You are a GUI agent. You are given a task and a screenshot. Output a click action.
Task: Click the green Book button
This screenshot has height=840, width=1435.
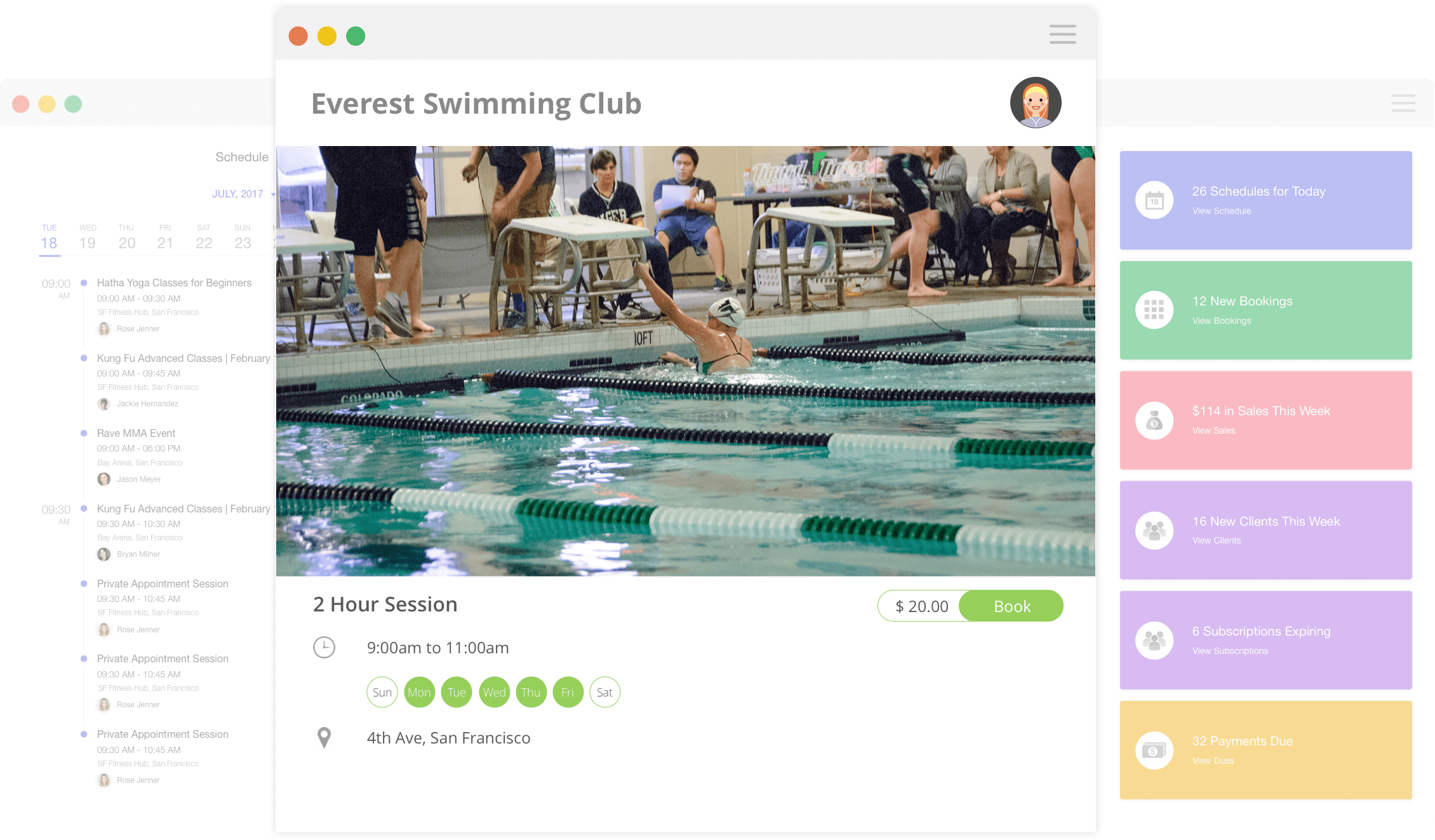[1011, 606]
